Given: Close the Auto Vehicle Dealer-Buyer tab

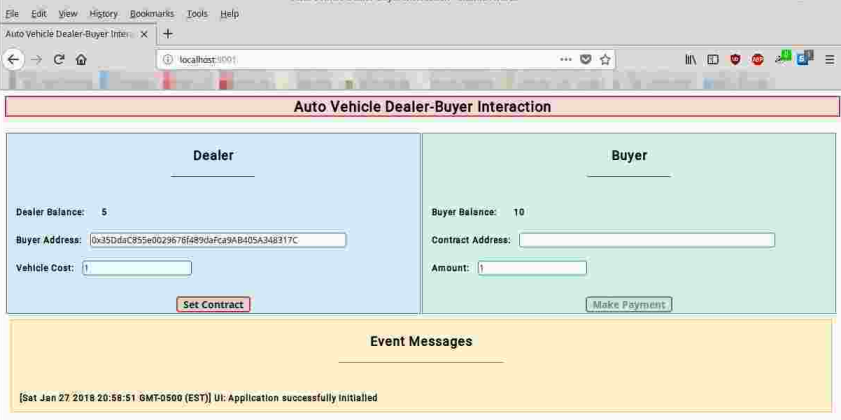Looking at the screenshot, I should [x=144, y=34].
